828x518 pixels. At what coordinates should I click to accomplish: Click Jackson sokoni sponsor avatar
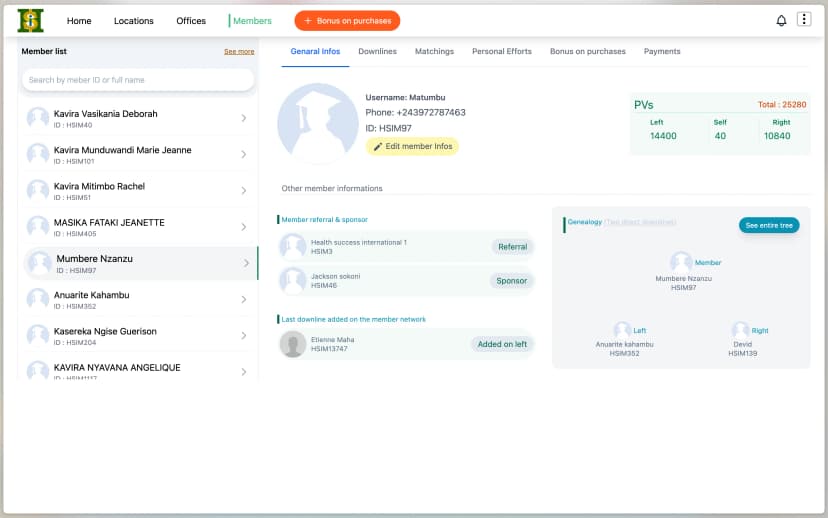pos(293,280)
